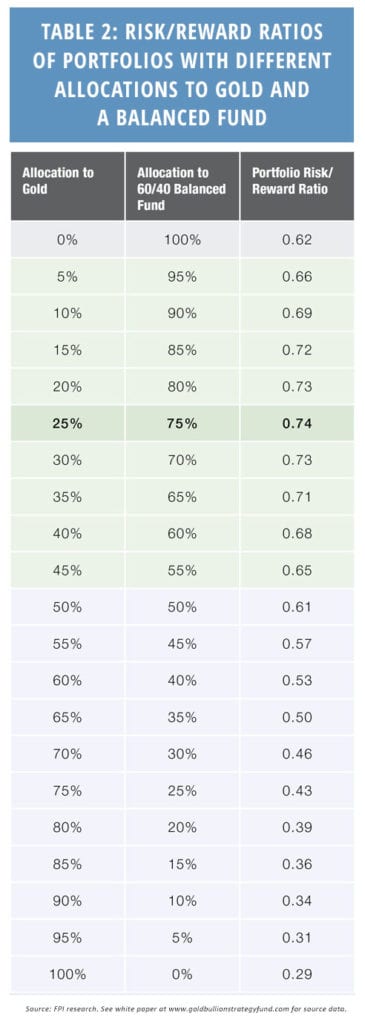Screen dimensions: 365x1024
Task: Select the 0.69 ratio value
Action: click(x=297, y=313)
